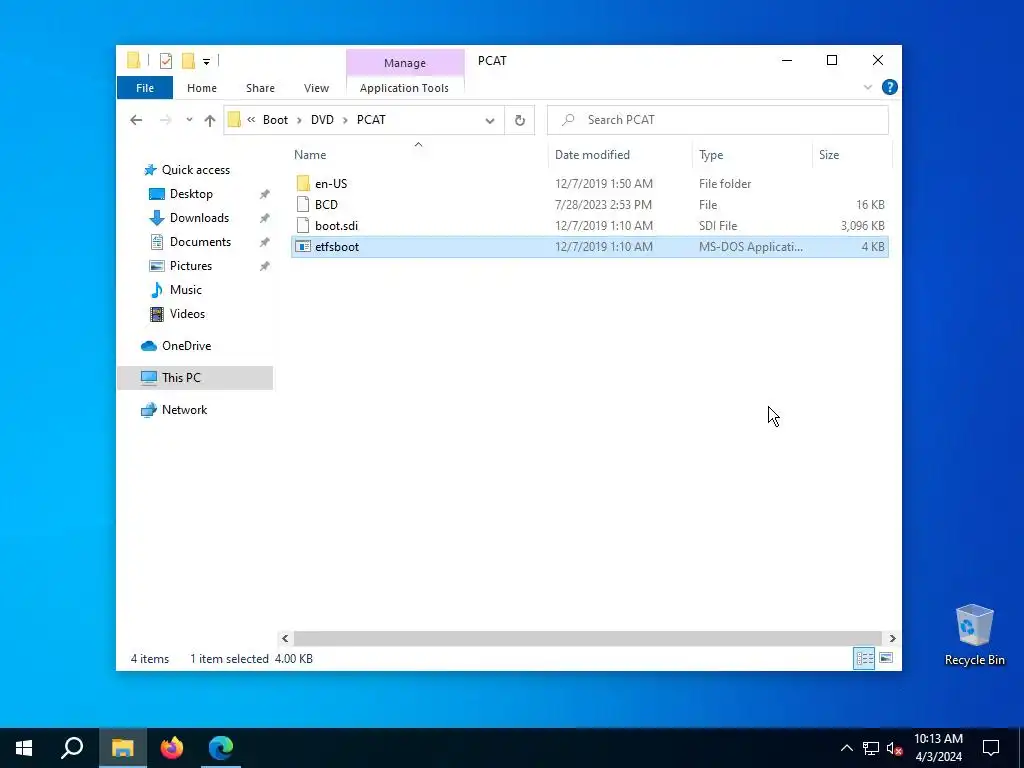Click the New folder quick access icon
The image size is (1024, 768).
[x=188, y=61]
